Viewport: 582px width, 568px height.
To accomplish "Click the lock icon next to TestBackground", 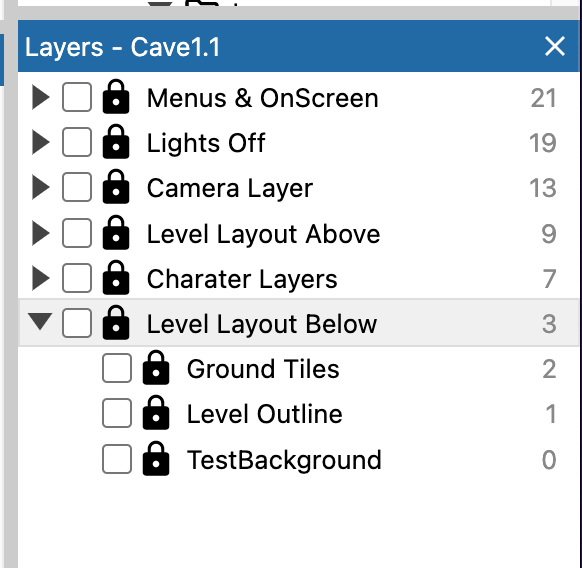I will pyautogui.click(x=156, y=458).
